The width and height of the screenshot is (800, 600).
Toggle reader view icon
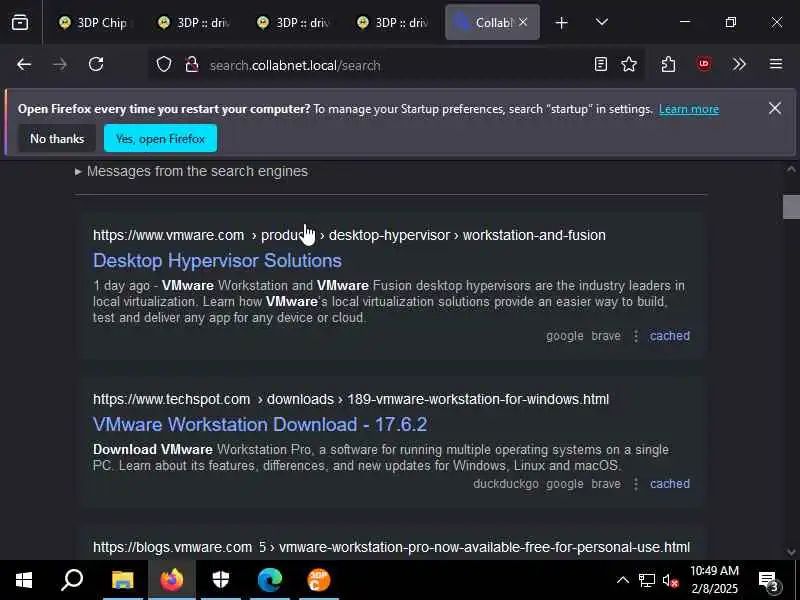601,64
